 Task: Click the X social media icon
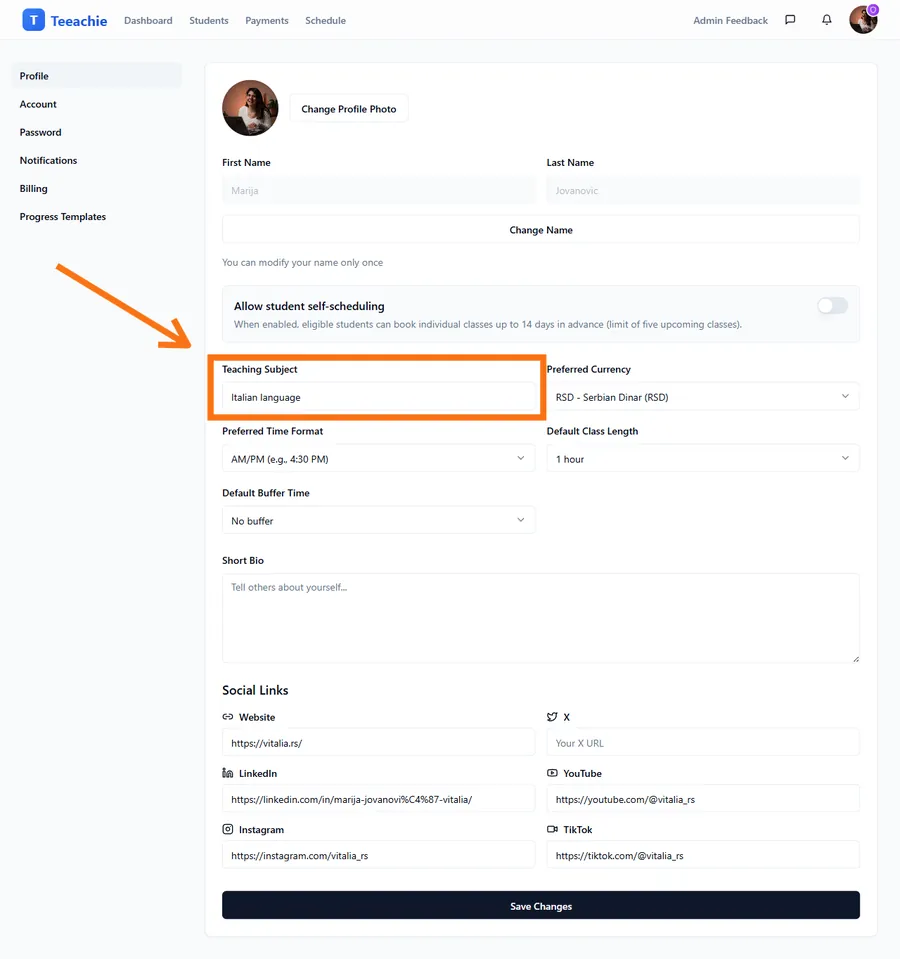[x=553, y=716]
